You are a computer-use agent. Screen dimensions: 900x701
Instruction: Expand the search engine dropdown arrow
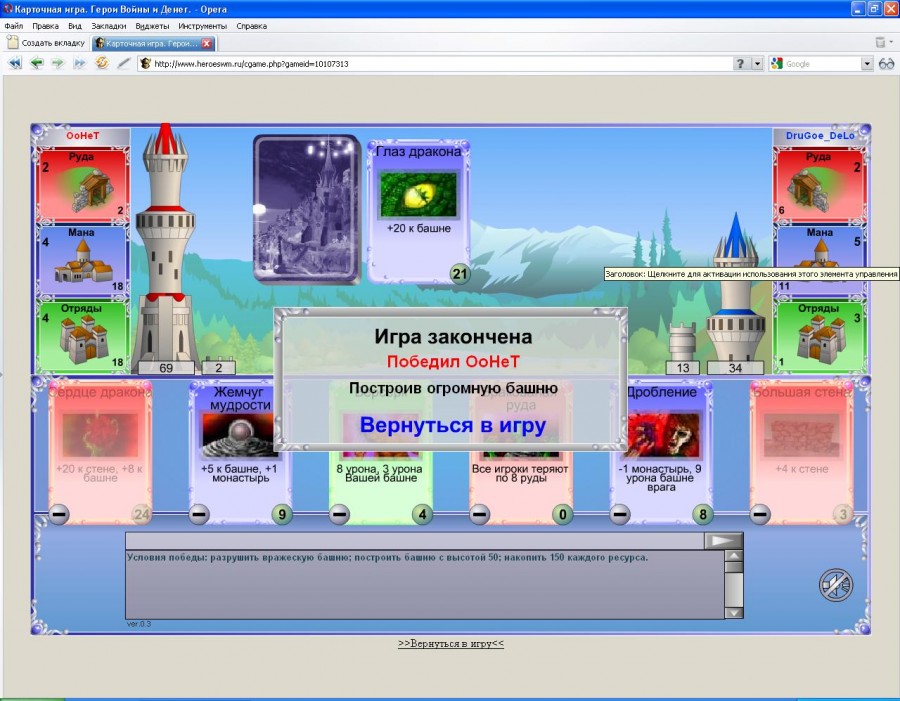pos(867,64)
